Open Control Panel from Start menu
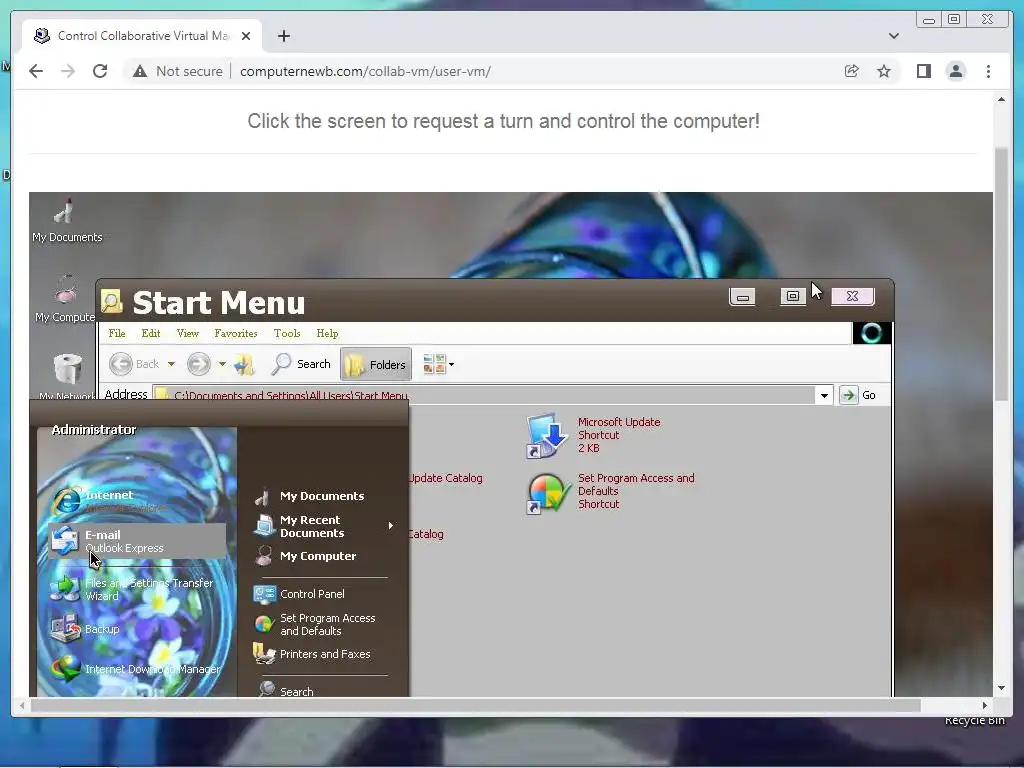 click(x=300, y=594)
